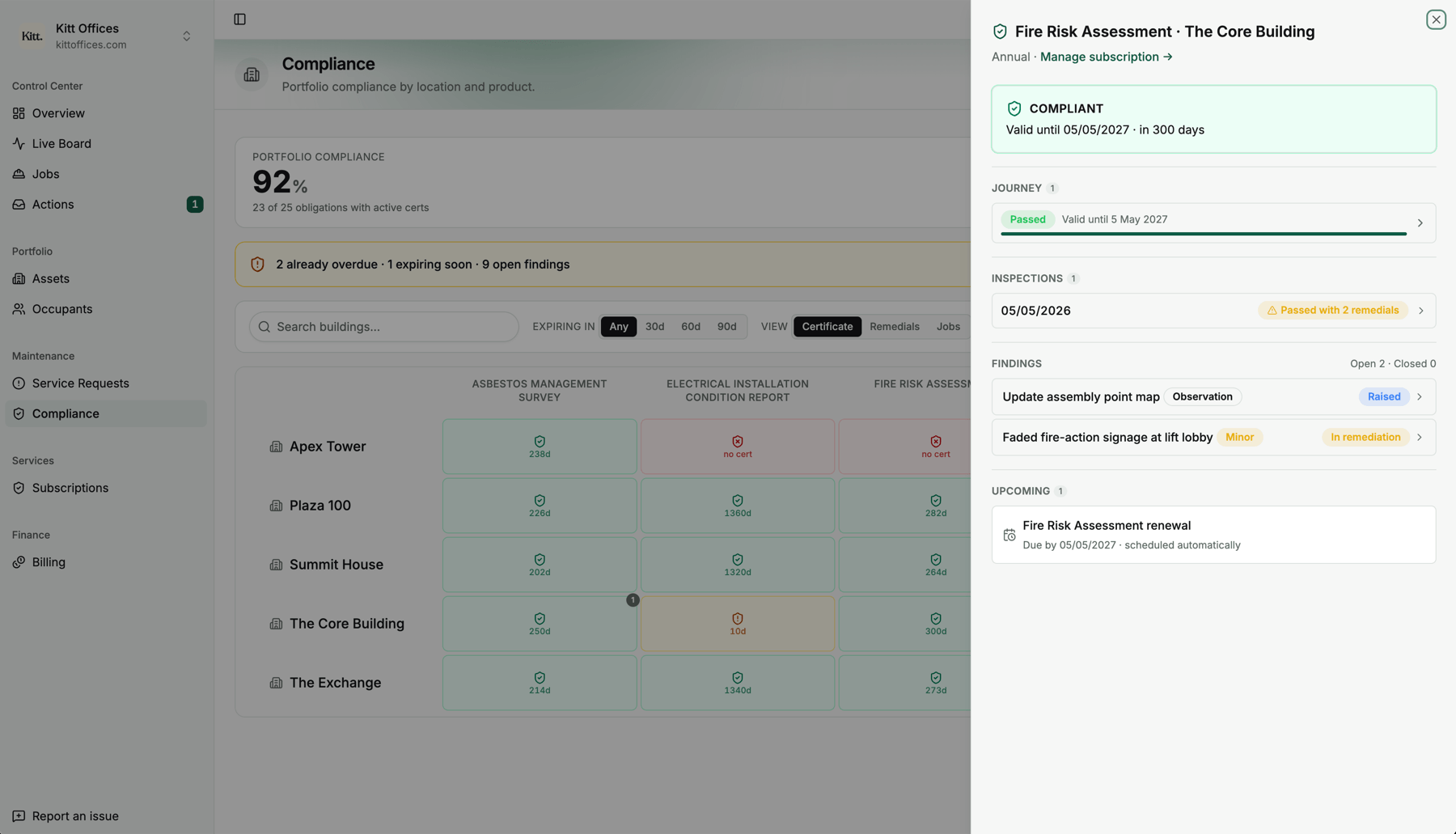Select the 30d expiring filter
1456x834 pixels.
(x=654, y=327)
